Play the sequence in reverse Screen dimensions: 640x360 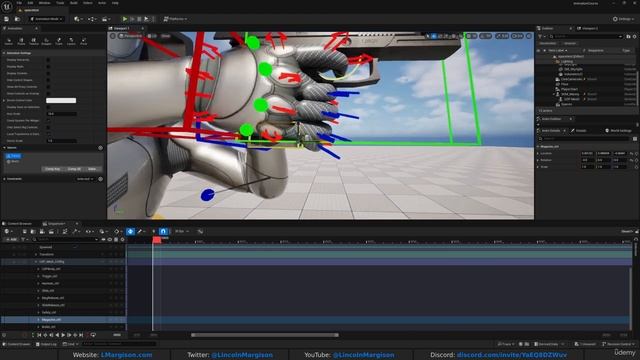[57, 335]
